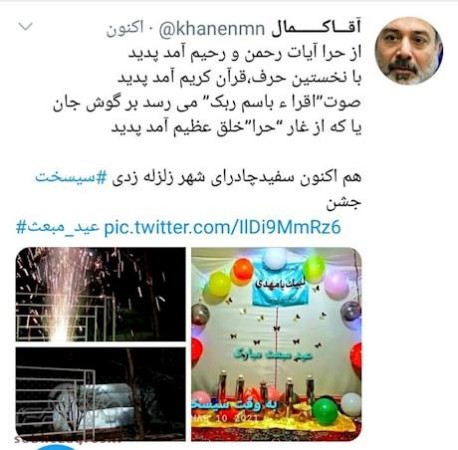Open the @khanenmn handle
458x450 pixels.
coord(211,29)
